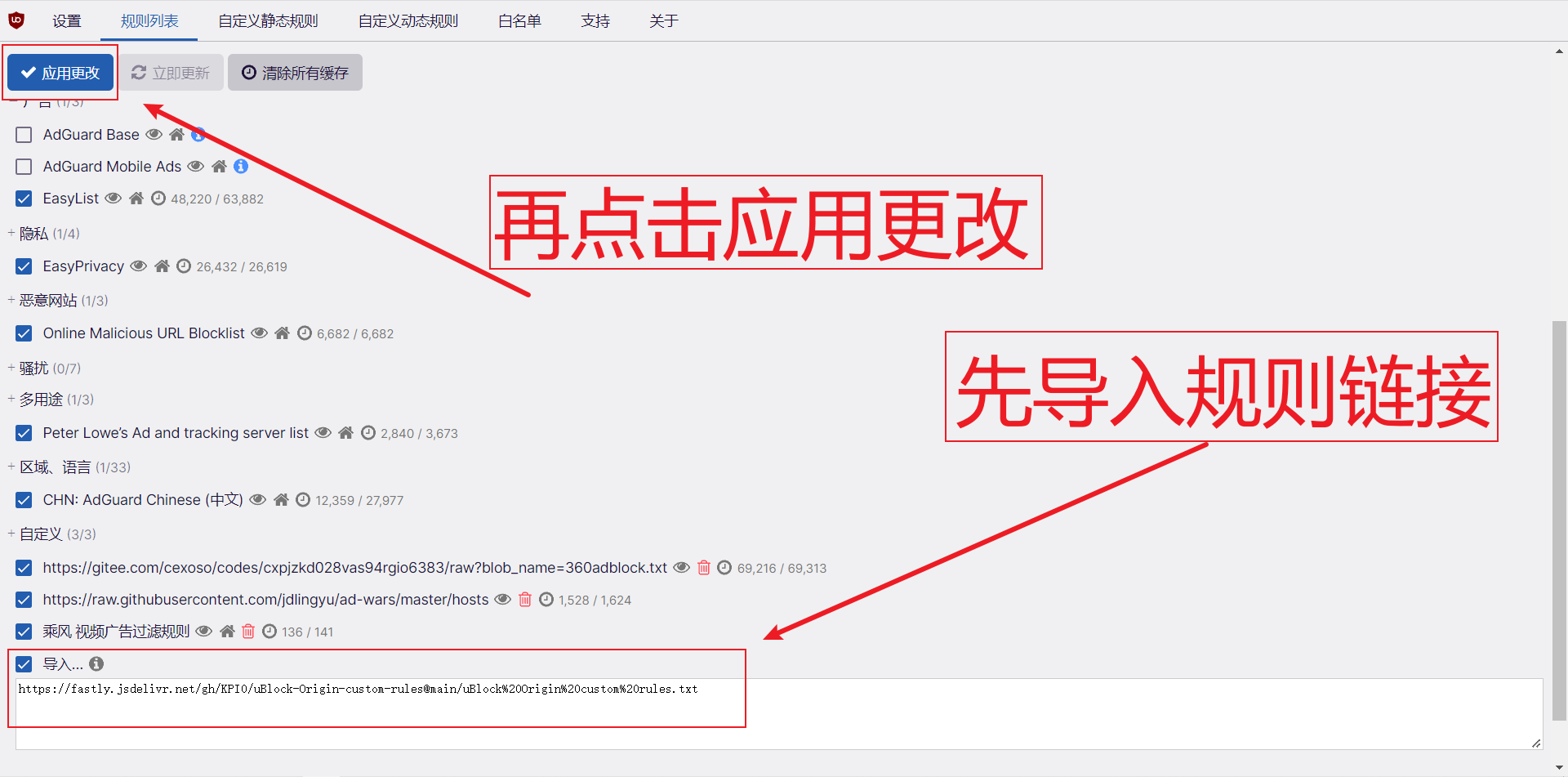Click the info icon beside 导入...

tap(96, 664)
